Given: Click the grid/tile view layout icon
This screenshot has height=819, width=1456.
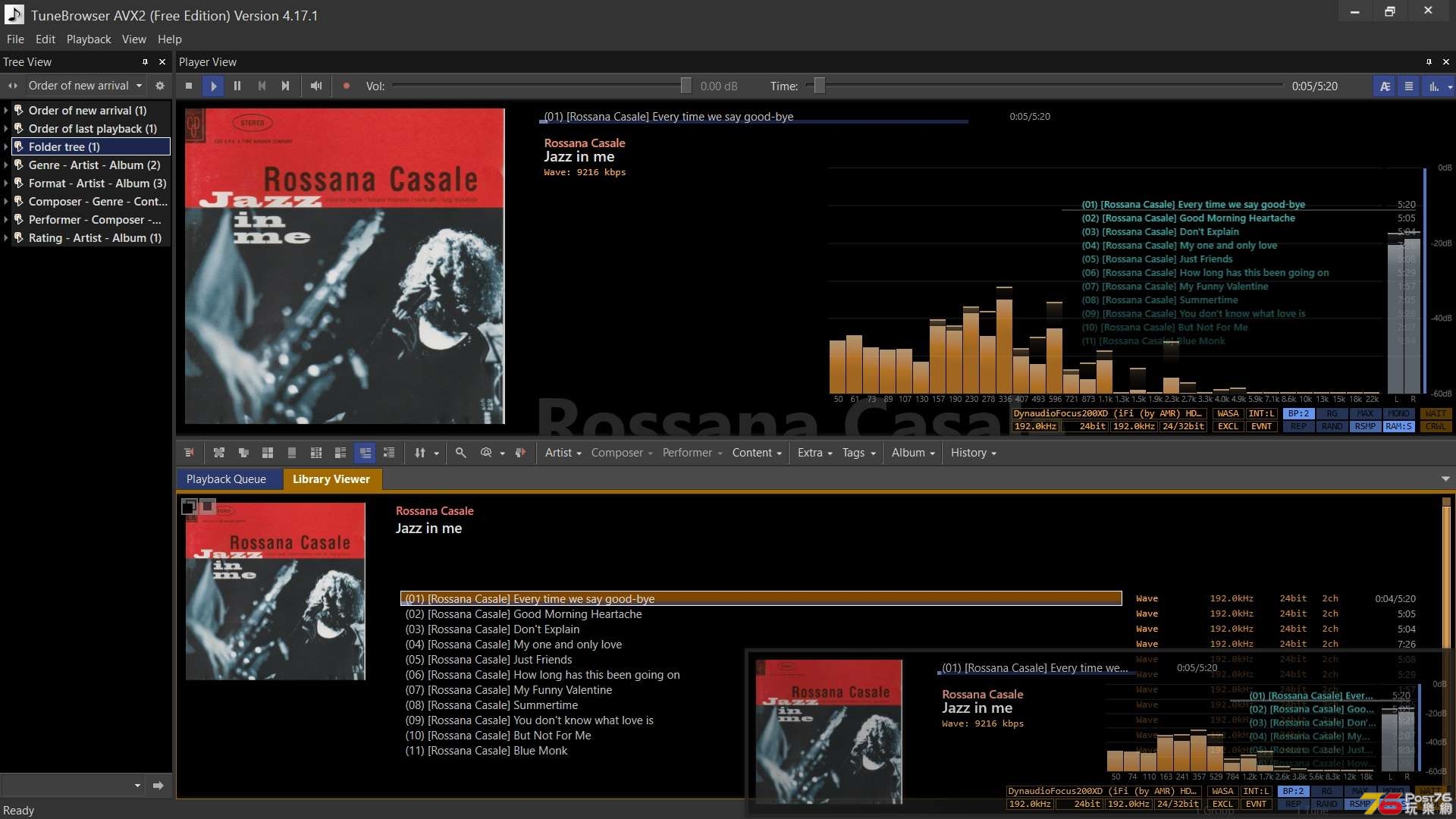Looking at the screenshot, I should [x=267, y=452].
